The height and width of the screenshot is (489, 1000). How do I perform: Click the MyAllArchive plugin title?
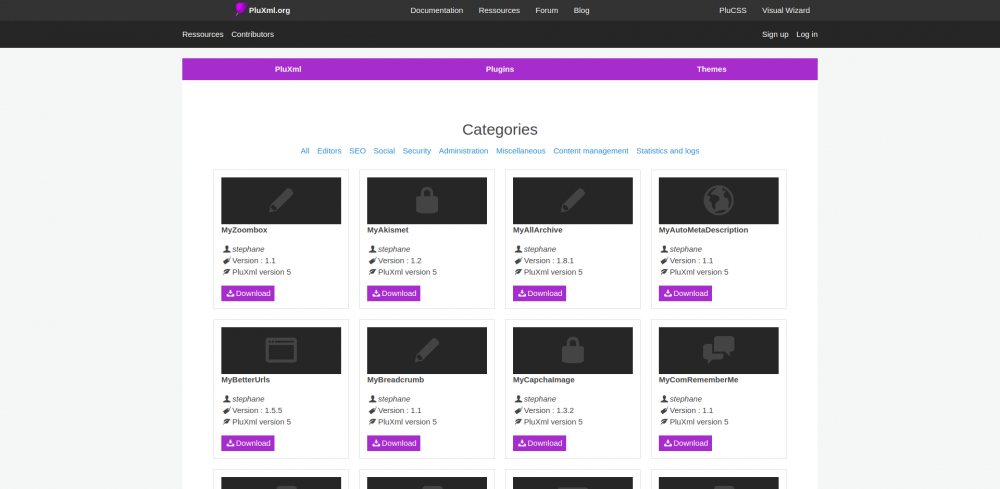(538, 230)
